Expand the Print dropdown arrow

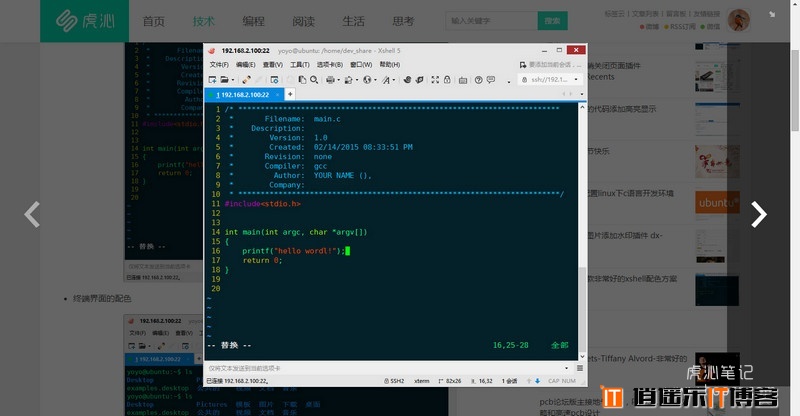[x=339, y=80]
